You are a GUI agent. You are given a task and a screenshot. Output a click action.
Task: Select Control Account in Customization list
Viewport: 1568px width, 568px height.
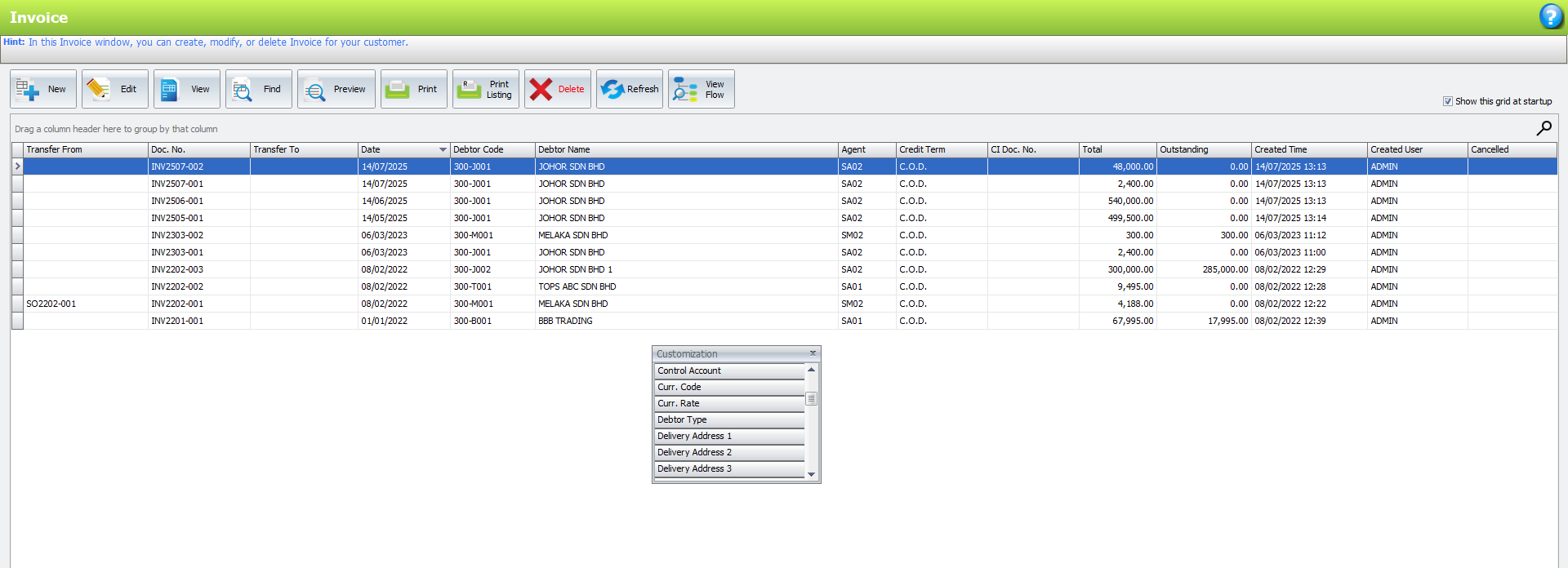pos(728,371)
